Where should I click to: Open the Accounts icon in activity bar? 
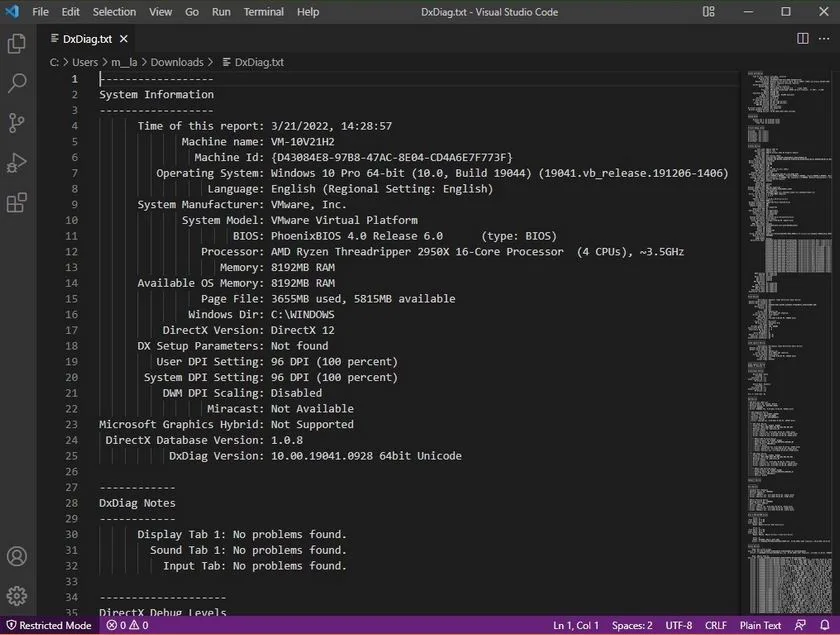[x=17, y=556]
